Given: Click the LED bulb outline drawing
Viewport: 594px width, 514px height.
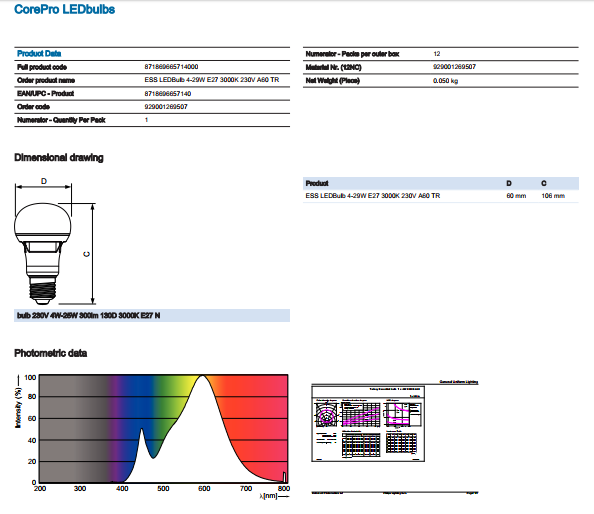Looking at the screenshot, I should [x=43, y=253].
